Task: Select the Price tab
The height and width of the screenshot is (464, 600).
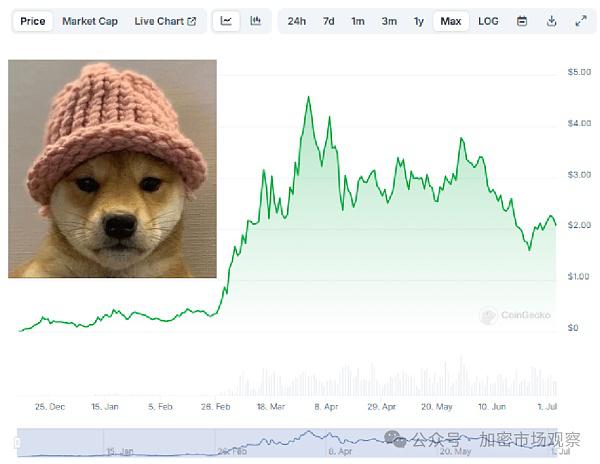Action: click(x=33, y=21)
